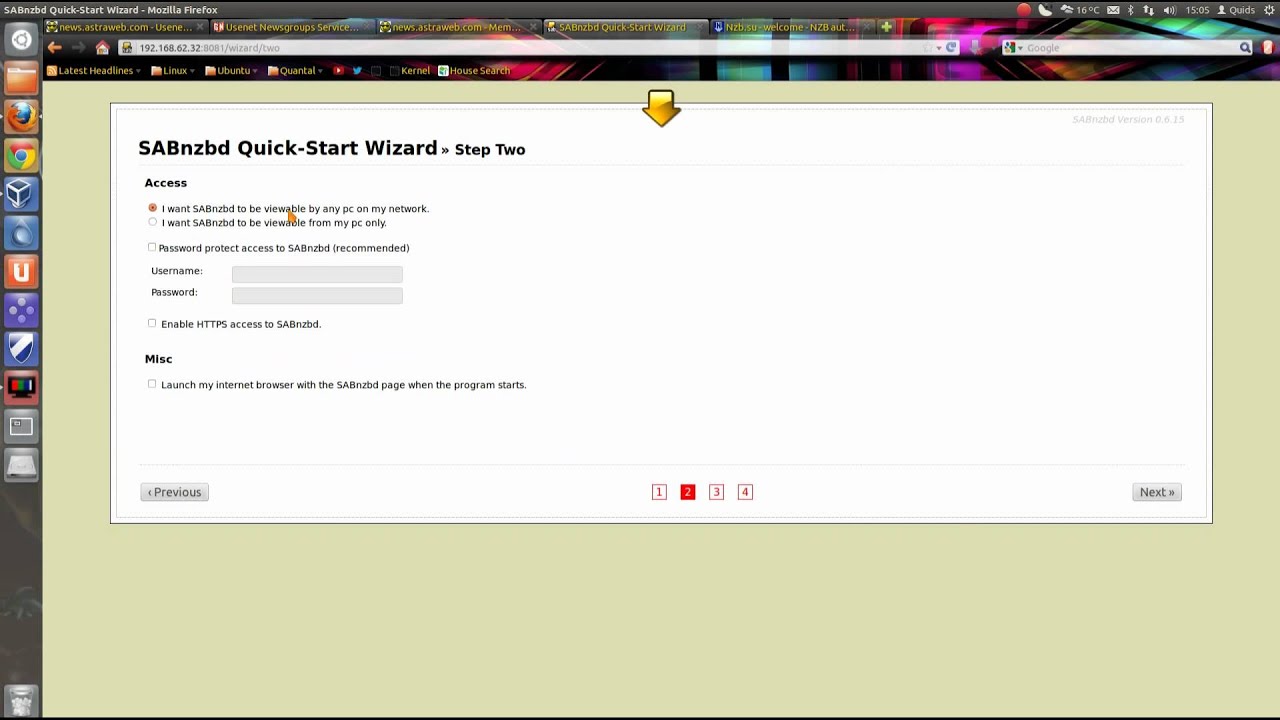
Task: Bookmark this page with the star icon
Action: pyautogui.click(x=926, y=48)
